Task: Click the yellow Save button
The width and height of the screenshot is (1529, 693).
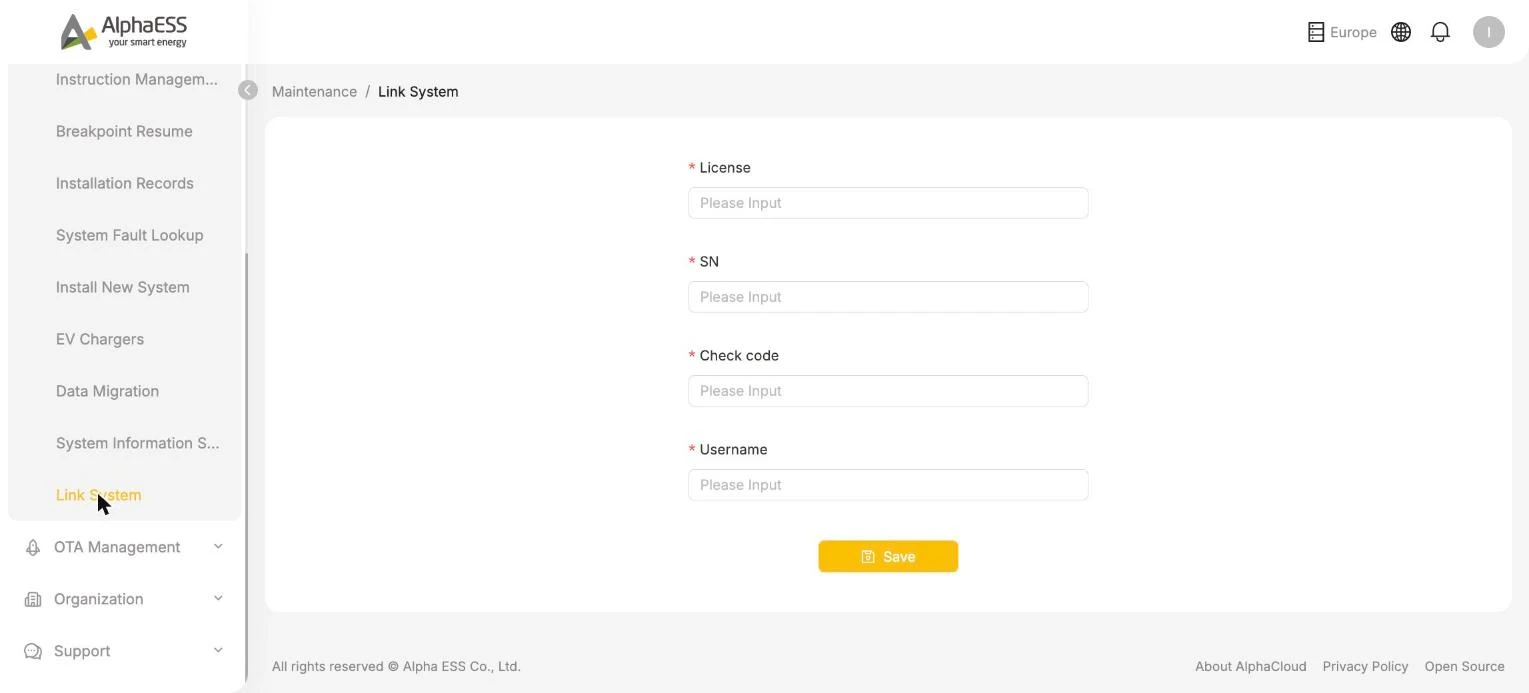Action: (888, 557)
